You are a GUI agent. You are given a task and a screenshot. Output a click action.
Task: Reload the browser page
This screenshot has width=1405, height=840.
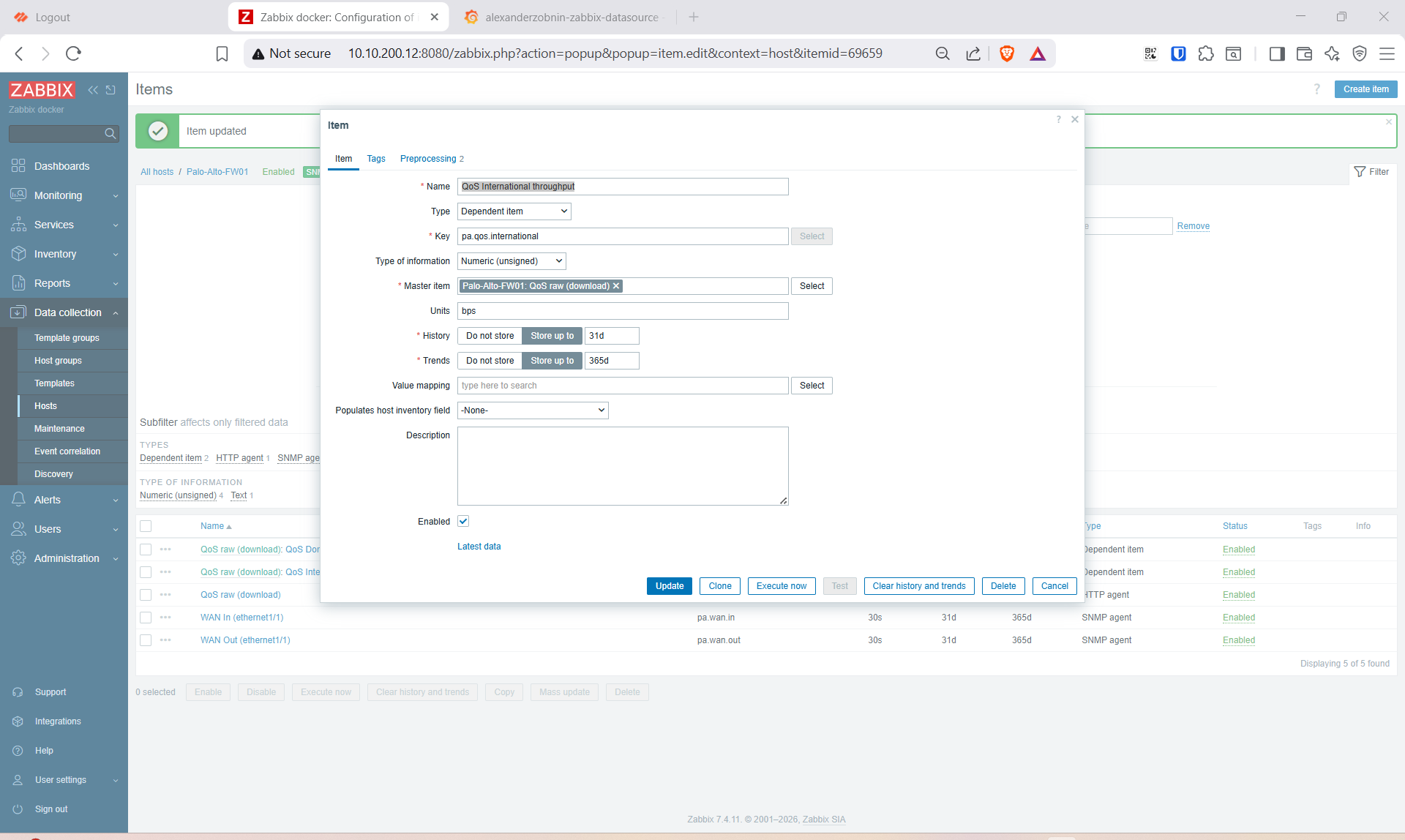[x=73, y=53]
